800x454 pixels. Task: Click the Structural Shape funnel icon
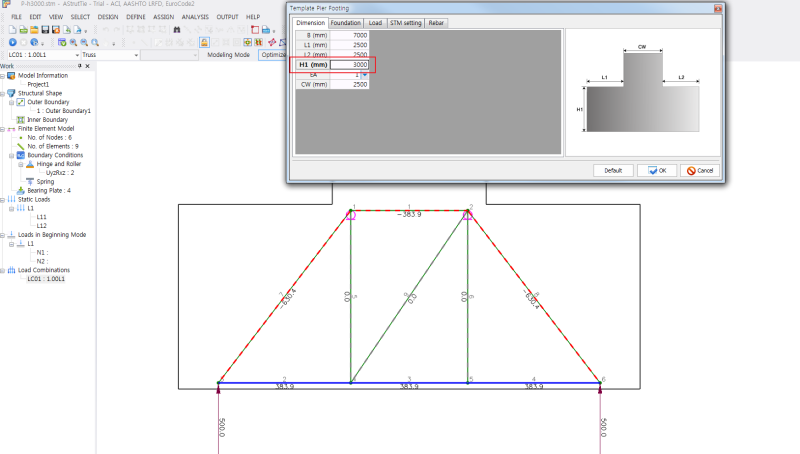pos(11,93)
